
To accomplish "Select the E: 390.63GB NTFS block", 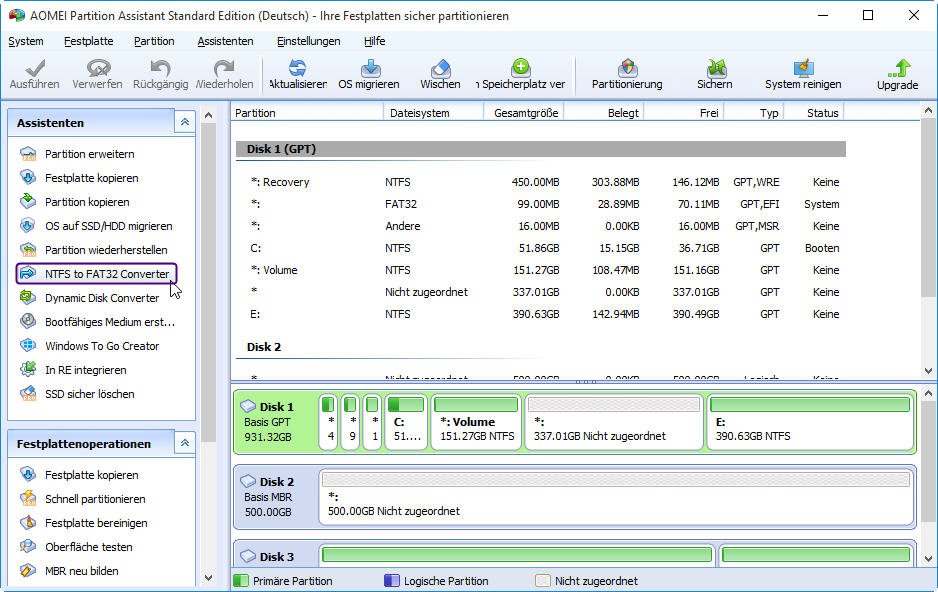I will [x=809, y=422].
